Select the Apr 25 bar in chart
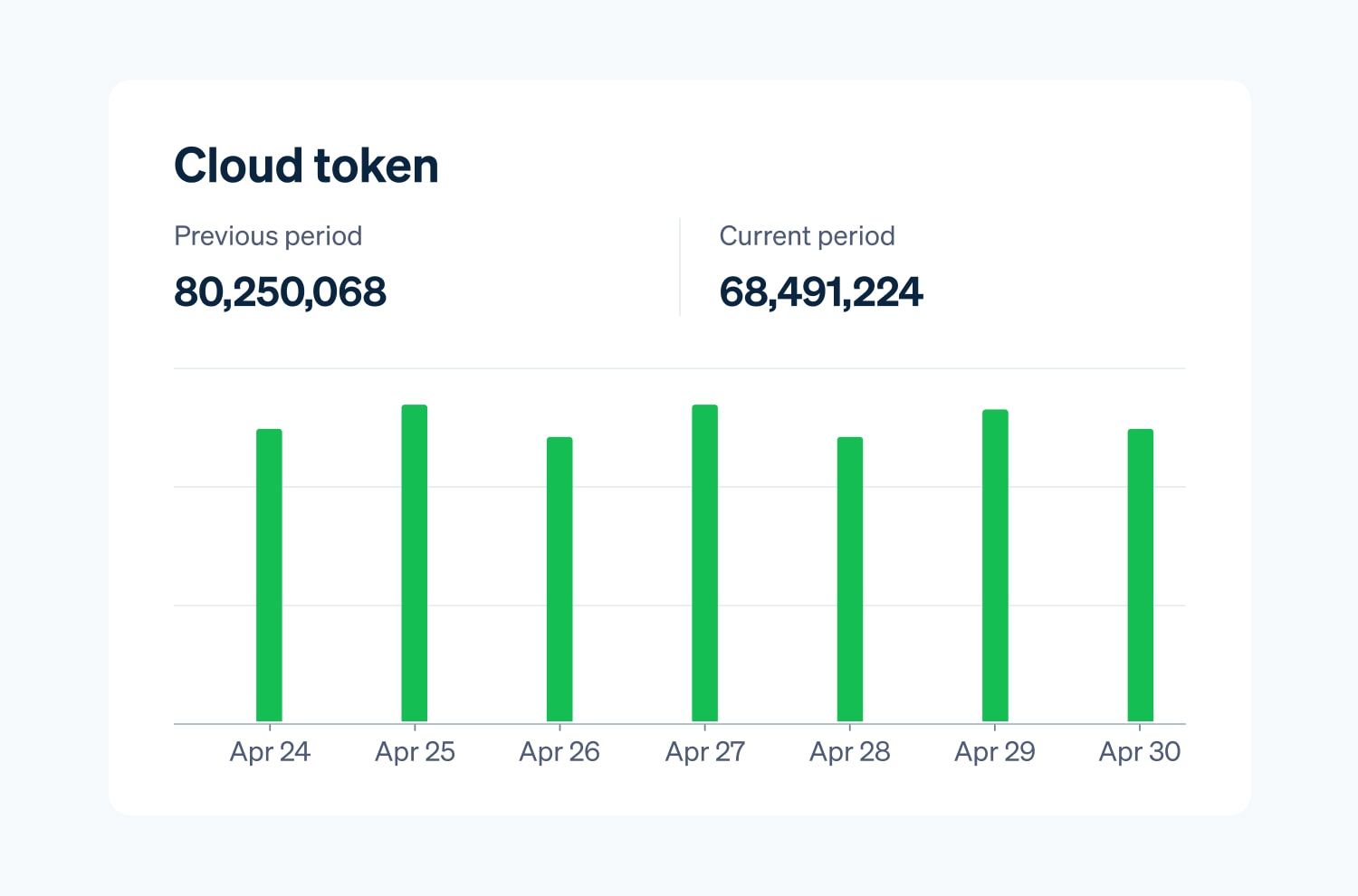This screenshot has width=1358, height=896. coord(415,562)
